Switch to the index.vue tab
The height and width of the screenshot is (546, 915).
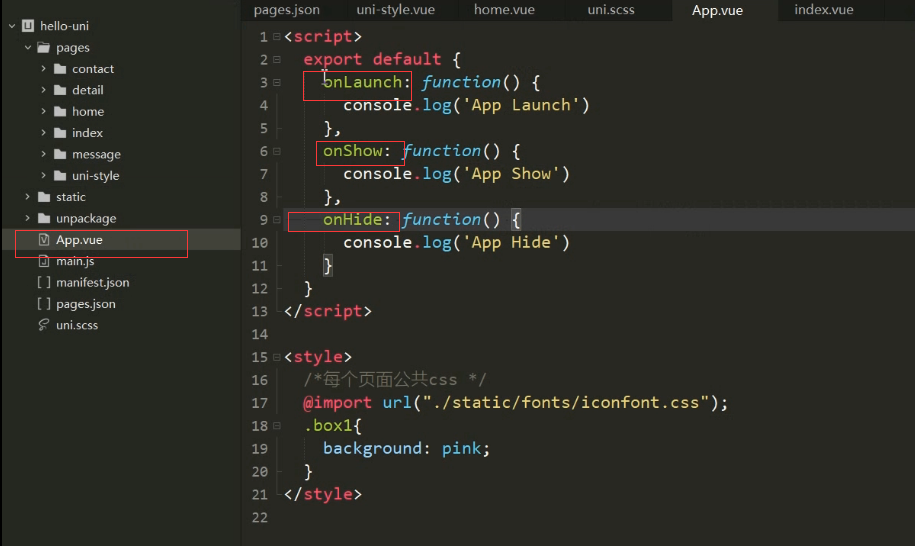point(823,10)
